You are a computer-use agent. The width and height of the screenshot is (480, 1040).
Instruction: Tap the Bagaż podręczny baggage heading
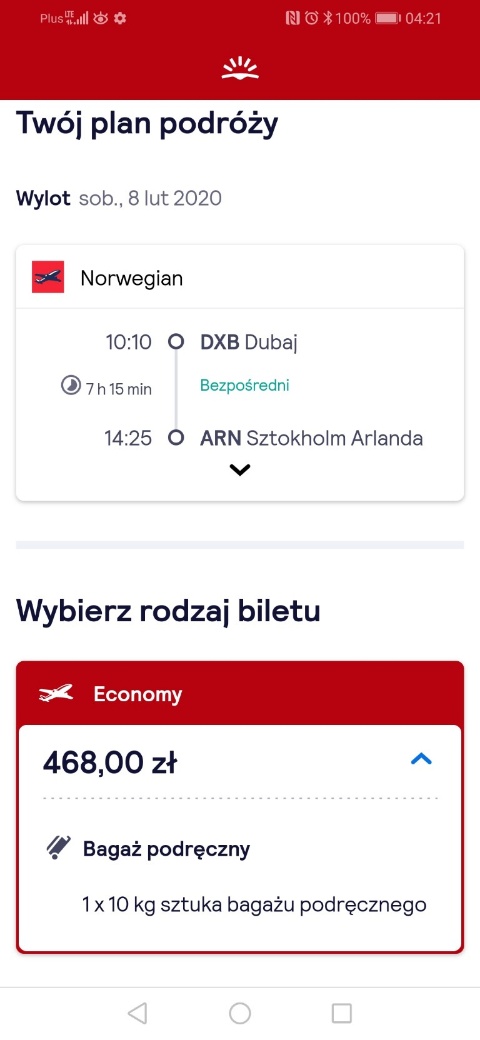coord(166,849)
